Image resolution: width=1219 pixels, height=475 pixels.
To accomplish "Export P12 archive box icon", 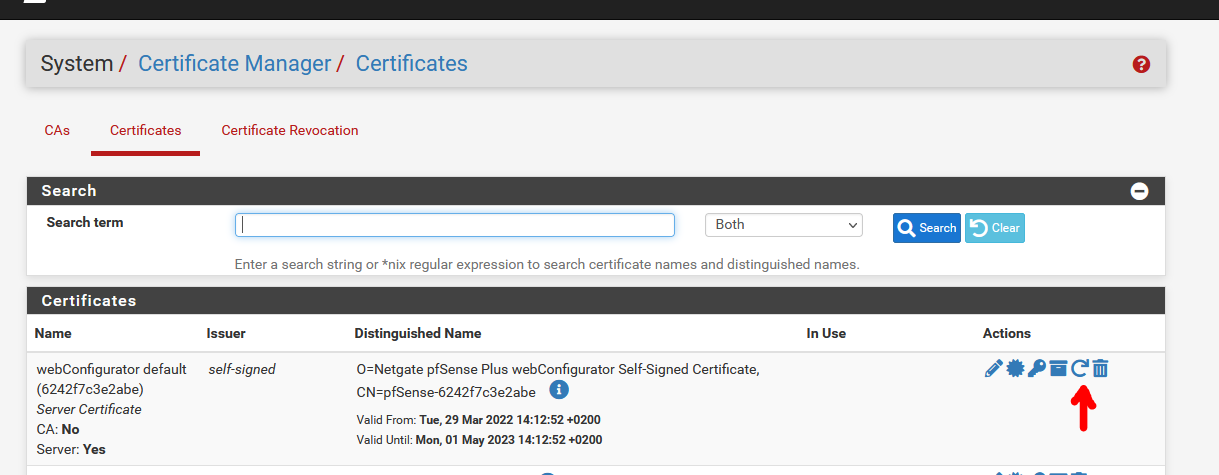I will 1058,368.
